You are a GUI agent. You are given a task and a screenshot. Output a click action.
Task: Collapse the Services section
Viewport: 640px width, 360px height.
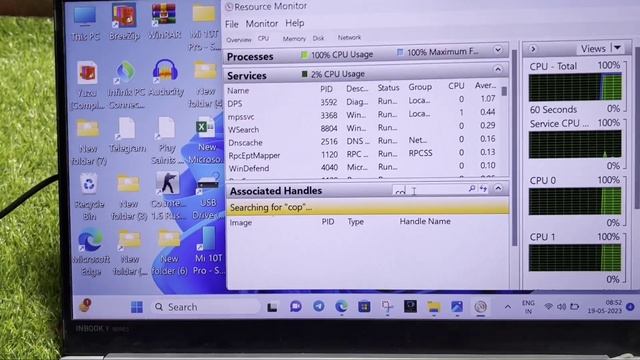pyautogui.click(x=498, y=69)
